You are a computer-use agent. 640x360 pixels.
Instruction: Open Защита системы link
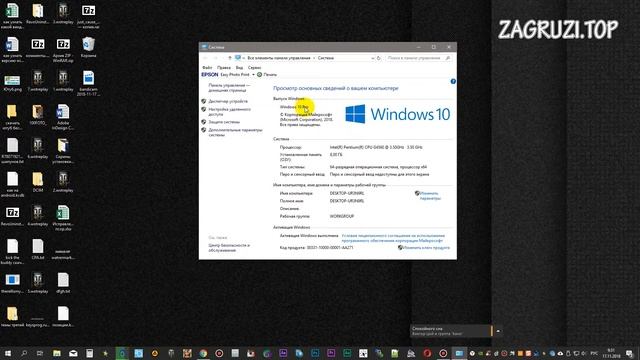click(224, 122)
